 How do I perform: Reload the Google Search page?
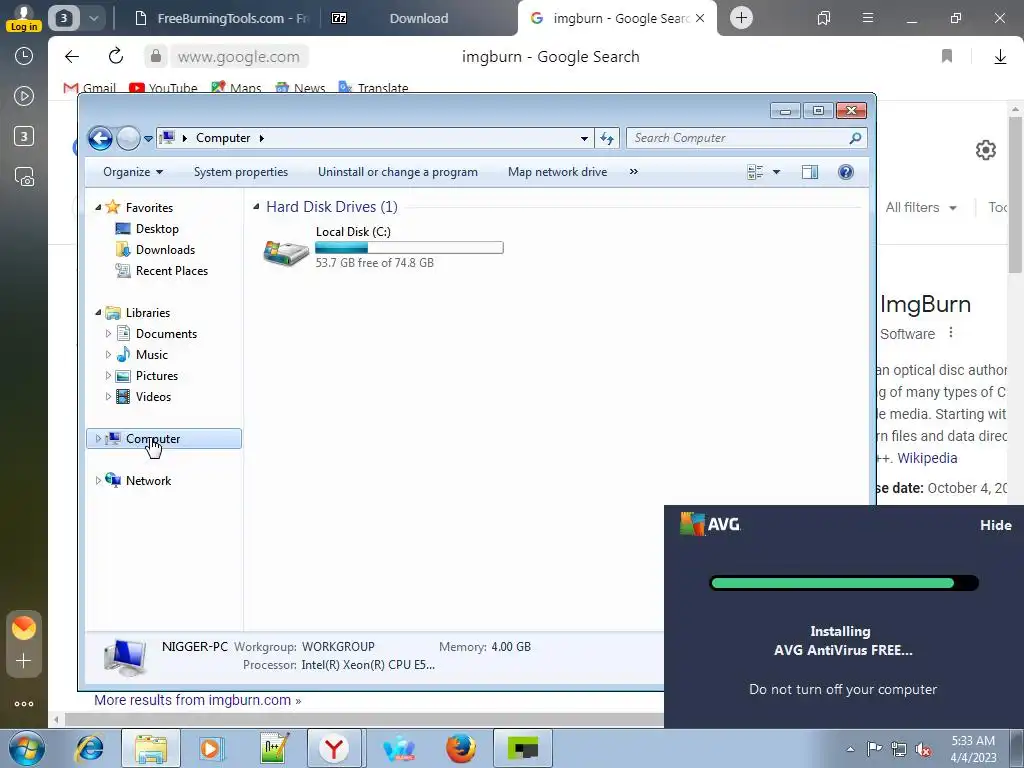[116, 56]
